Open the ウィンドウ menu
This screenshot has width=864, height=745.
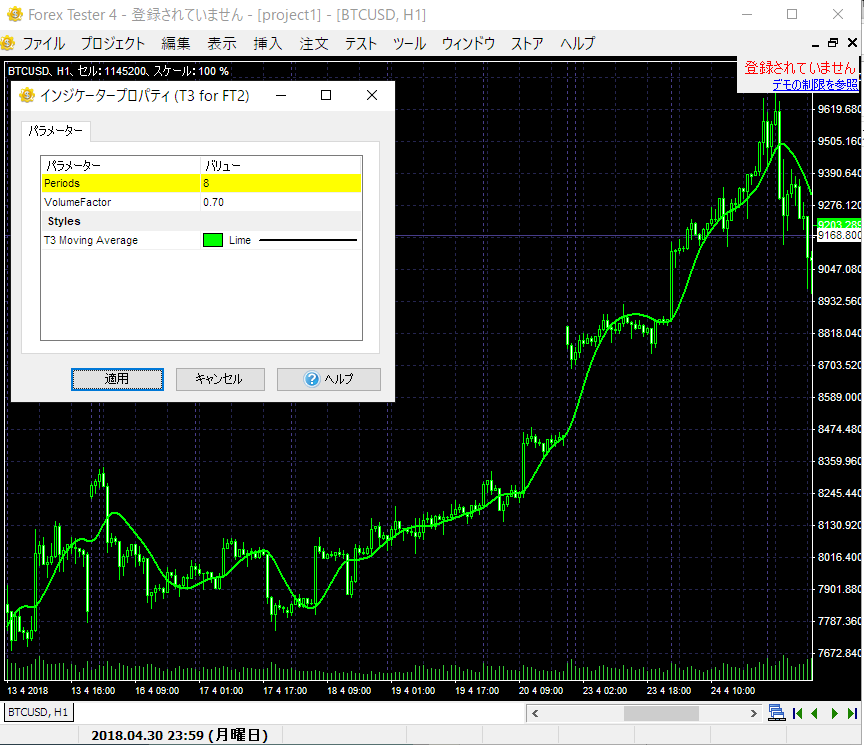468,44
